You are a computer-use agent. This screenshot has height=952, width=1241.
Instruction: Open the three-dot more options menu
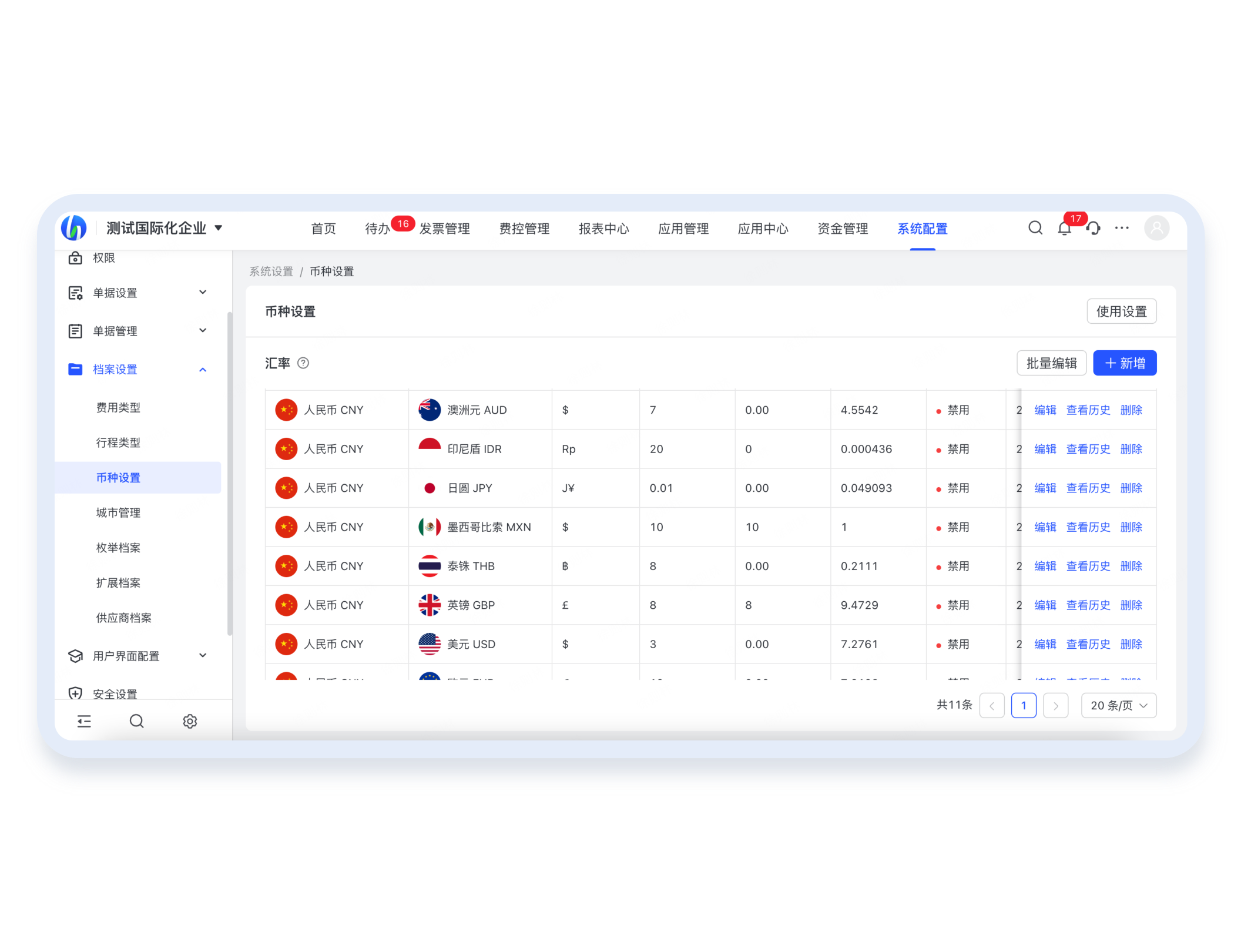coord(1122,228)
